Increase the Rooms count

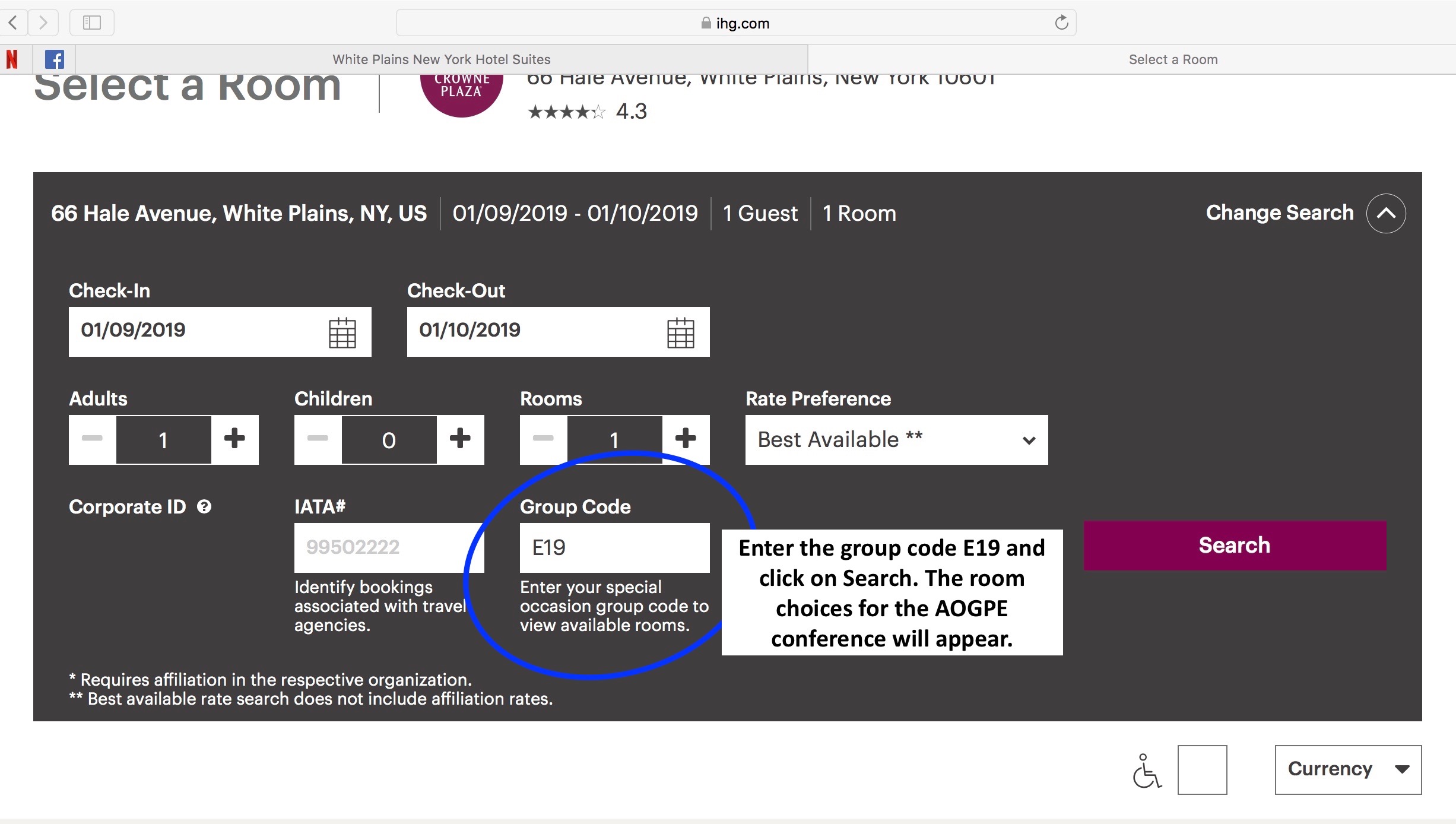686,439
